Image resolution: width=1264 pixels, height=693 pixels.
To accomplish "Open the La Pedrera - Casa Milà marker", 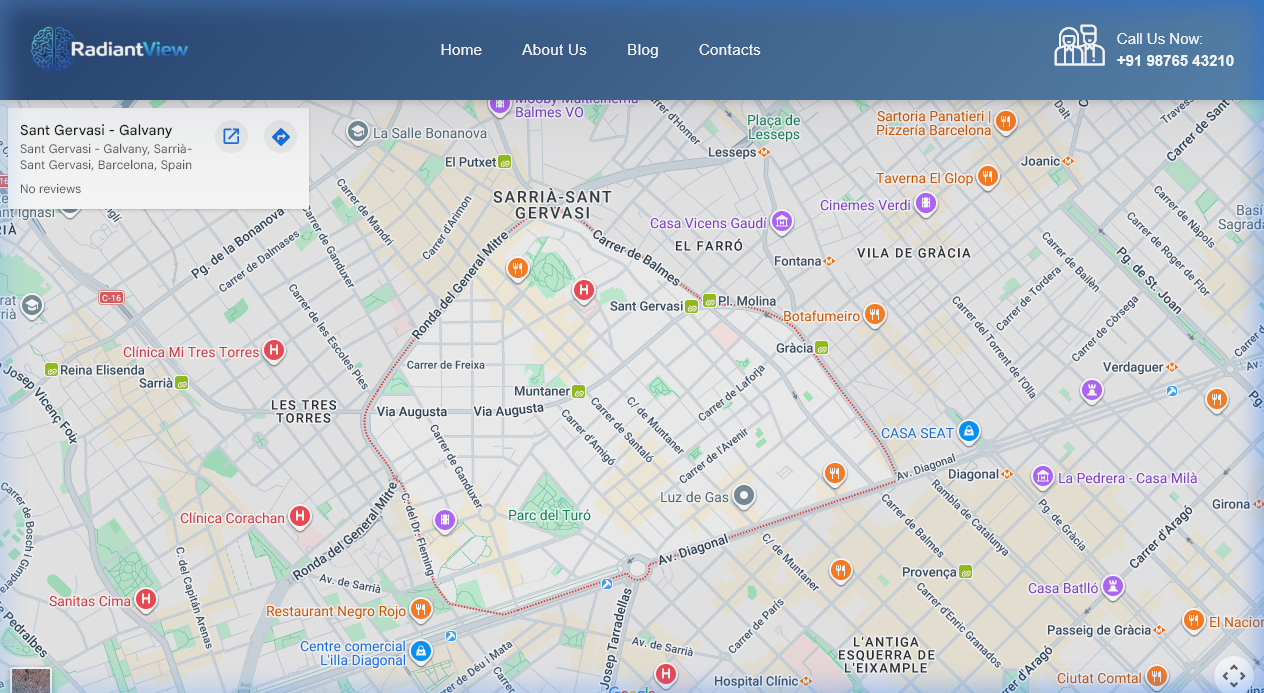I will [1043, 477].
